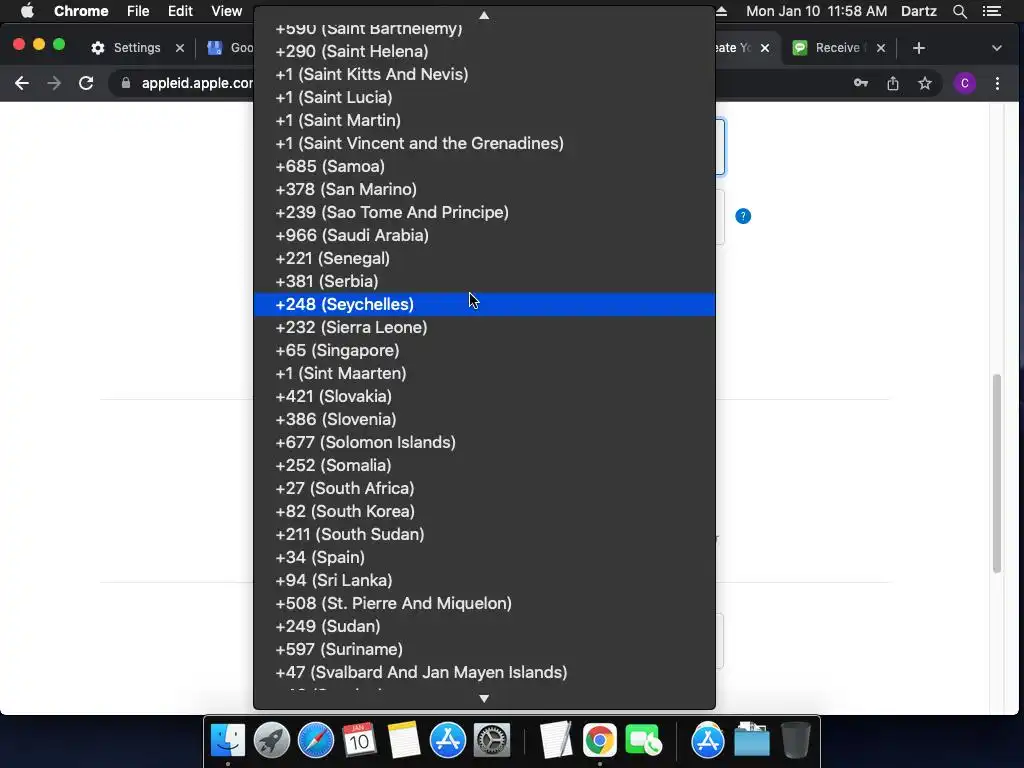1024x768 pixels.
Task: Open the Edit menu
Action: [x=180, y=11]
